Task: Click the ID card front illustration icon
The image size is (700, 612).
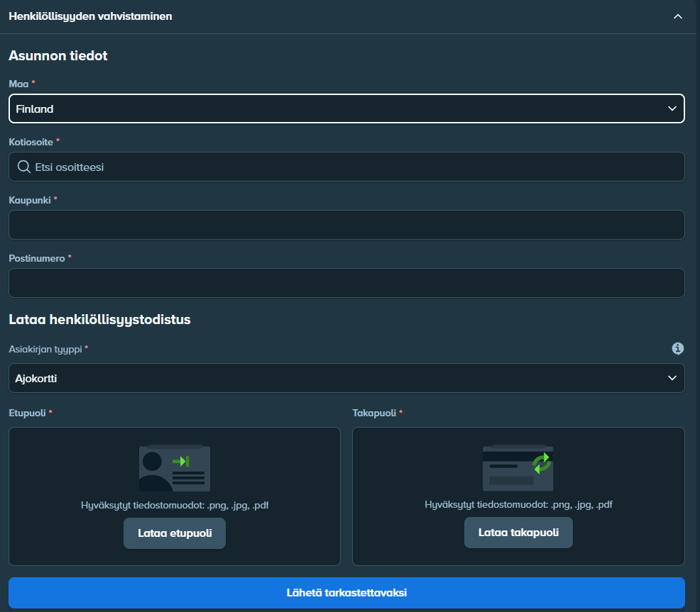Action: pos(175,468)
